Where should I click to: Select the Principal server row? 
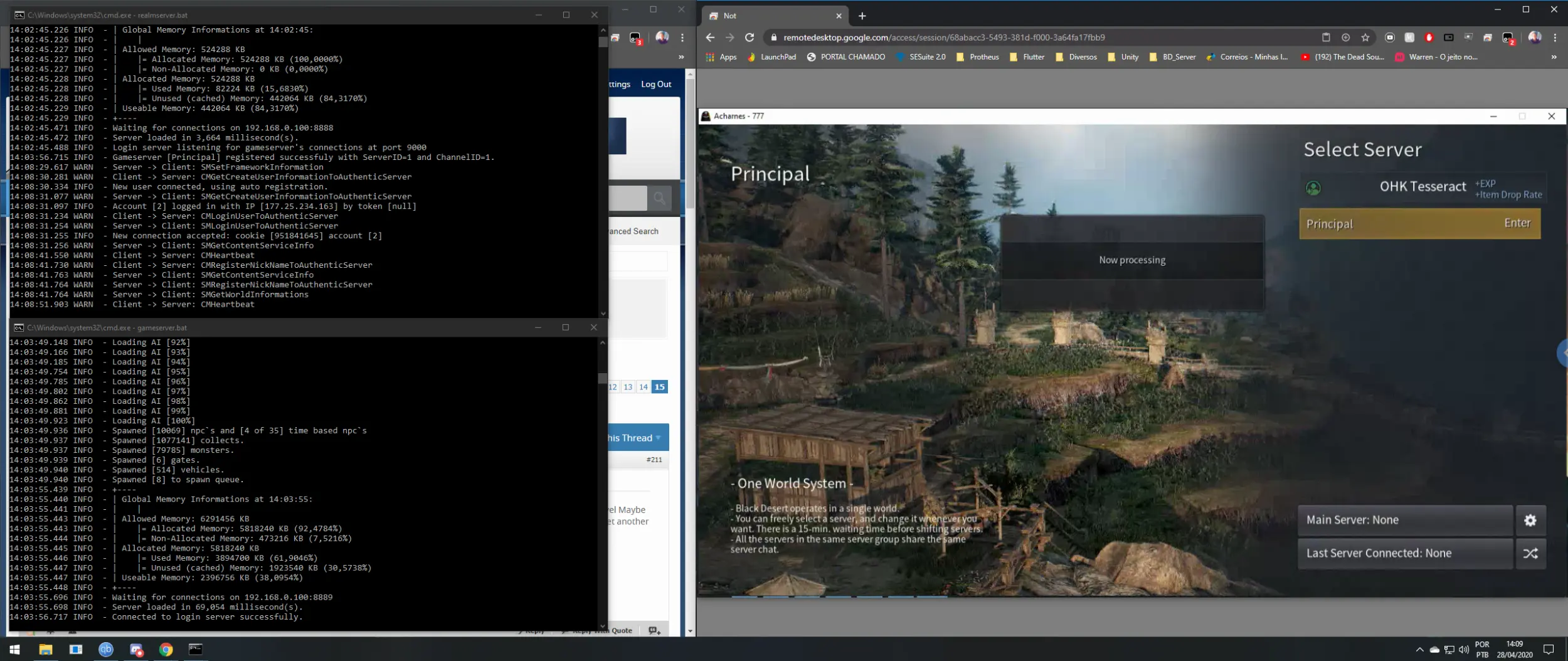point(1419,223)
